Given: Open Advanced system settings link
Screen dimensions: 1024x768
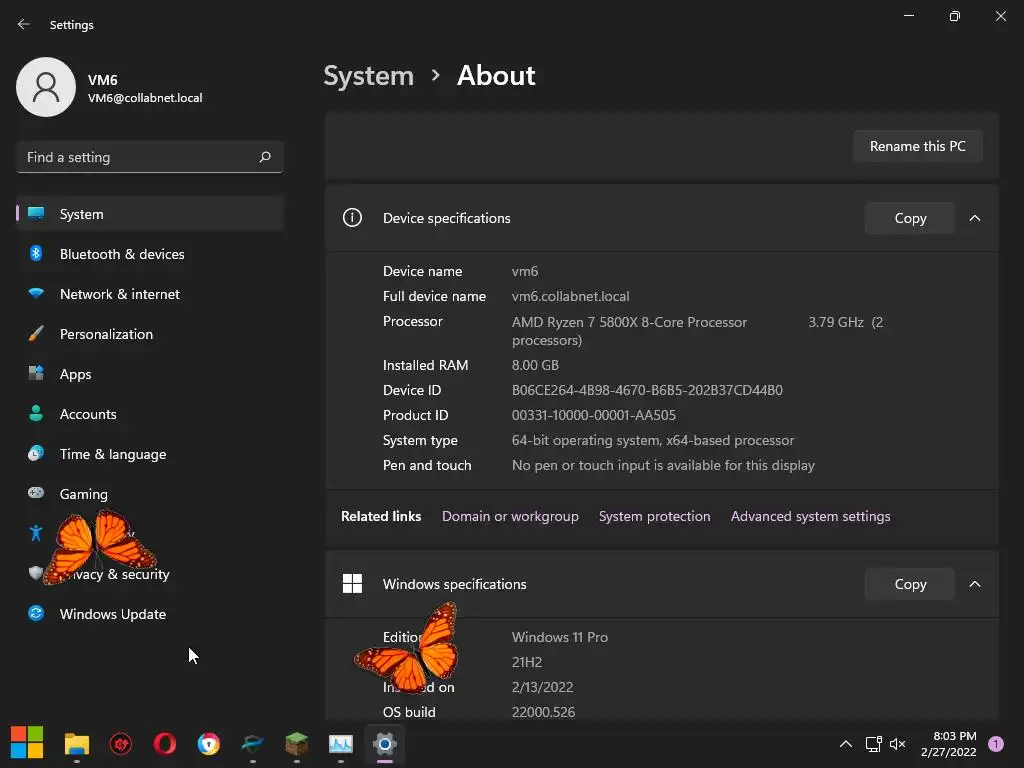Looking at the screenshot, I should [x=810, y=517].
